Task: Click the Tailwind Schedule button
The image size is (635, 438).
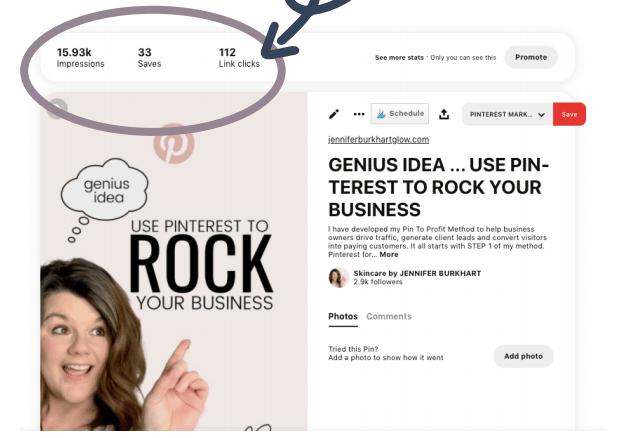Action: tap(400, 114)
